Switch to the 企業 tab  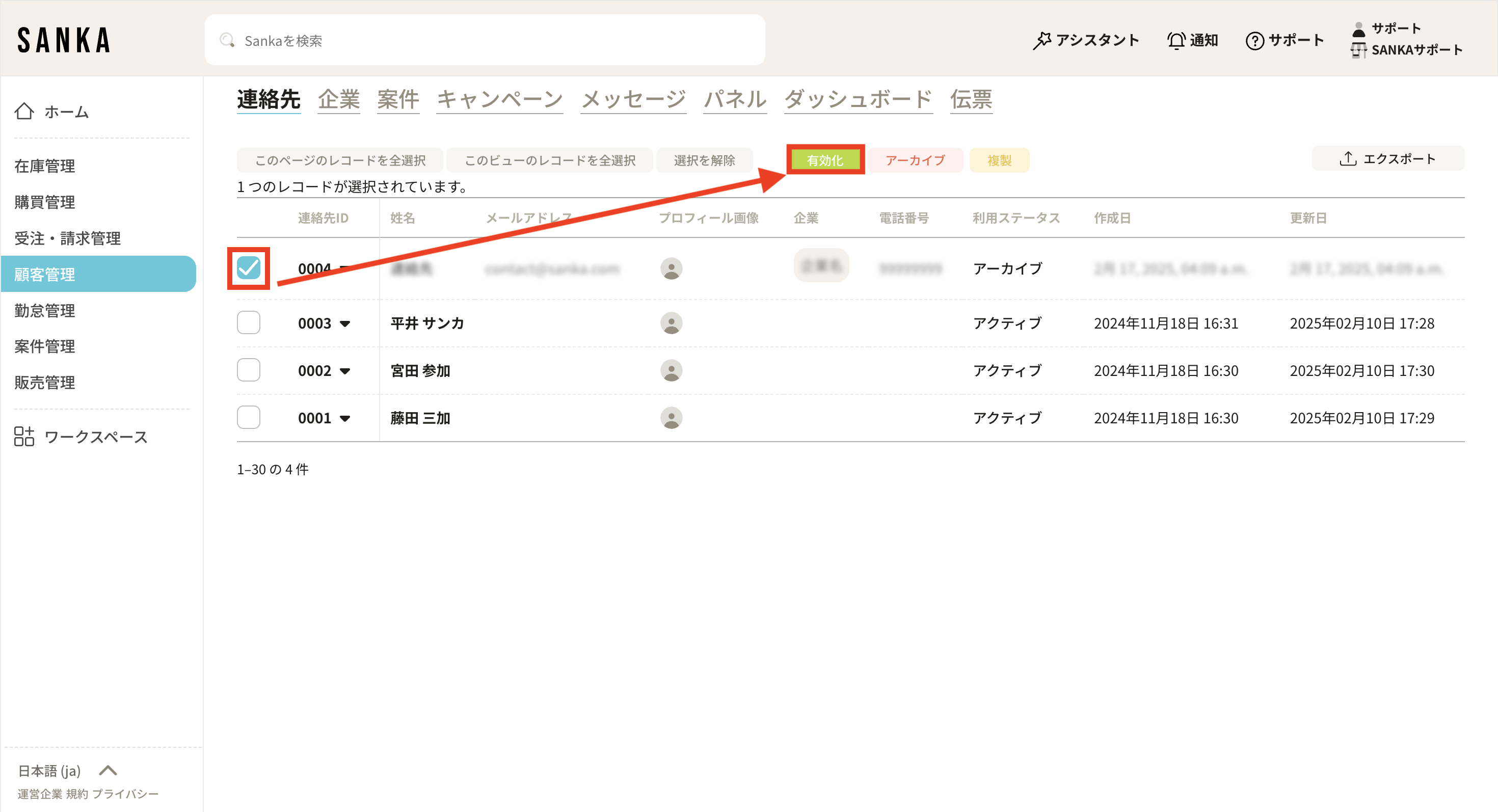click(338, 99)
